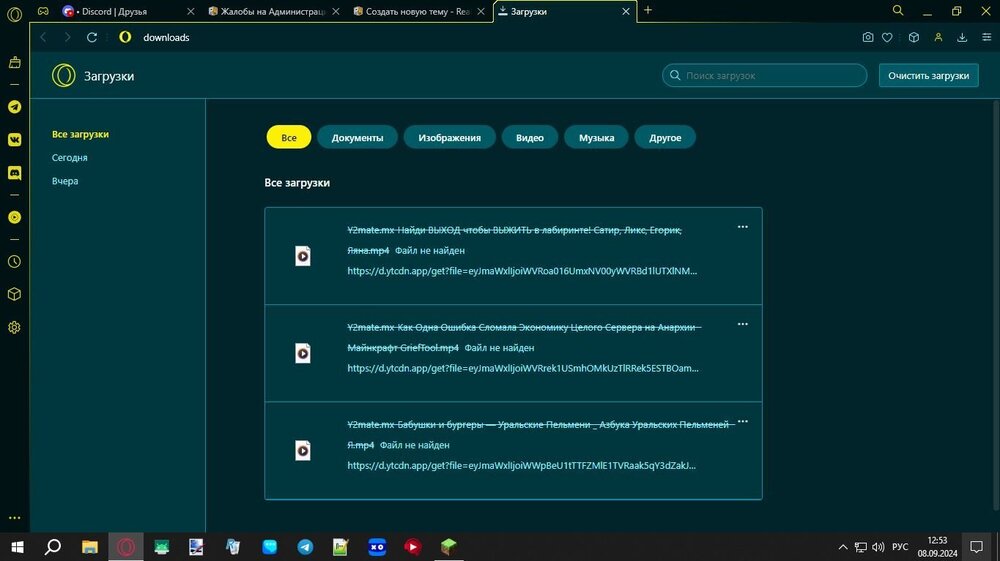Open ytcdn link of Найди ВЫХОД download

coord(522,271)
